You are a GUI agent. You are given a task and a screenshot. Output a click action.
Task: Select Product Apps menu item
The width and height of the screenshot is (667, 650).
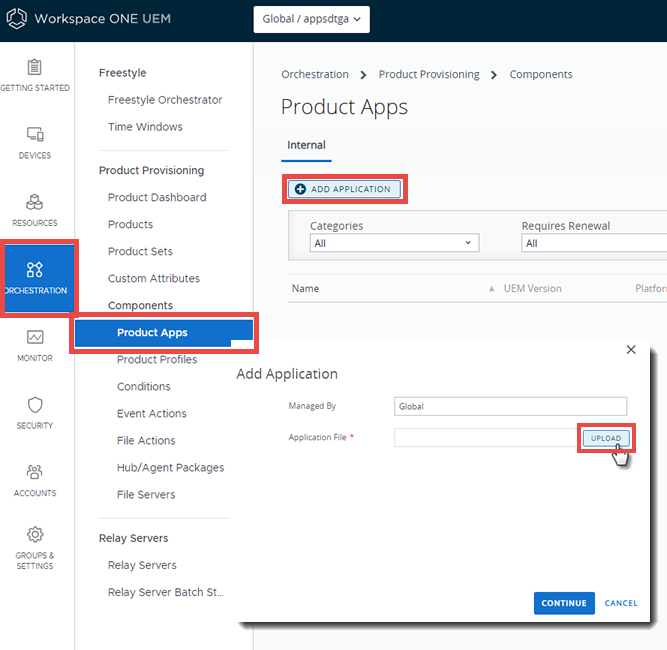point(164,333)
